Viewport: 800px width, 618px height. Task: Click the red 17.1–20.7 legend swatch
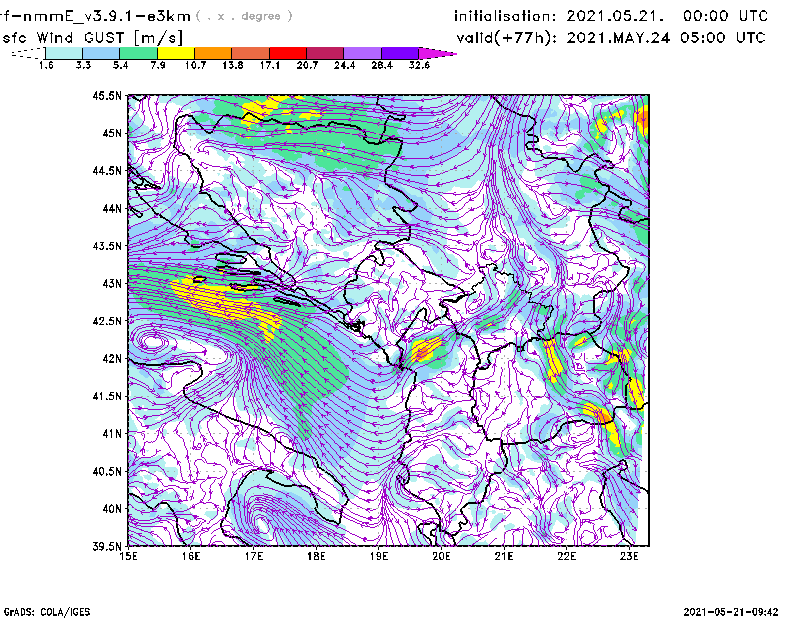point(288,53)
